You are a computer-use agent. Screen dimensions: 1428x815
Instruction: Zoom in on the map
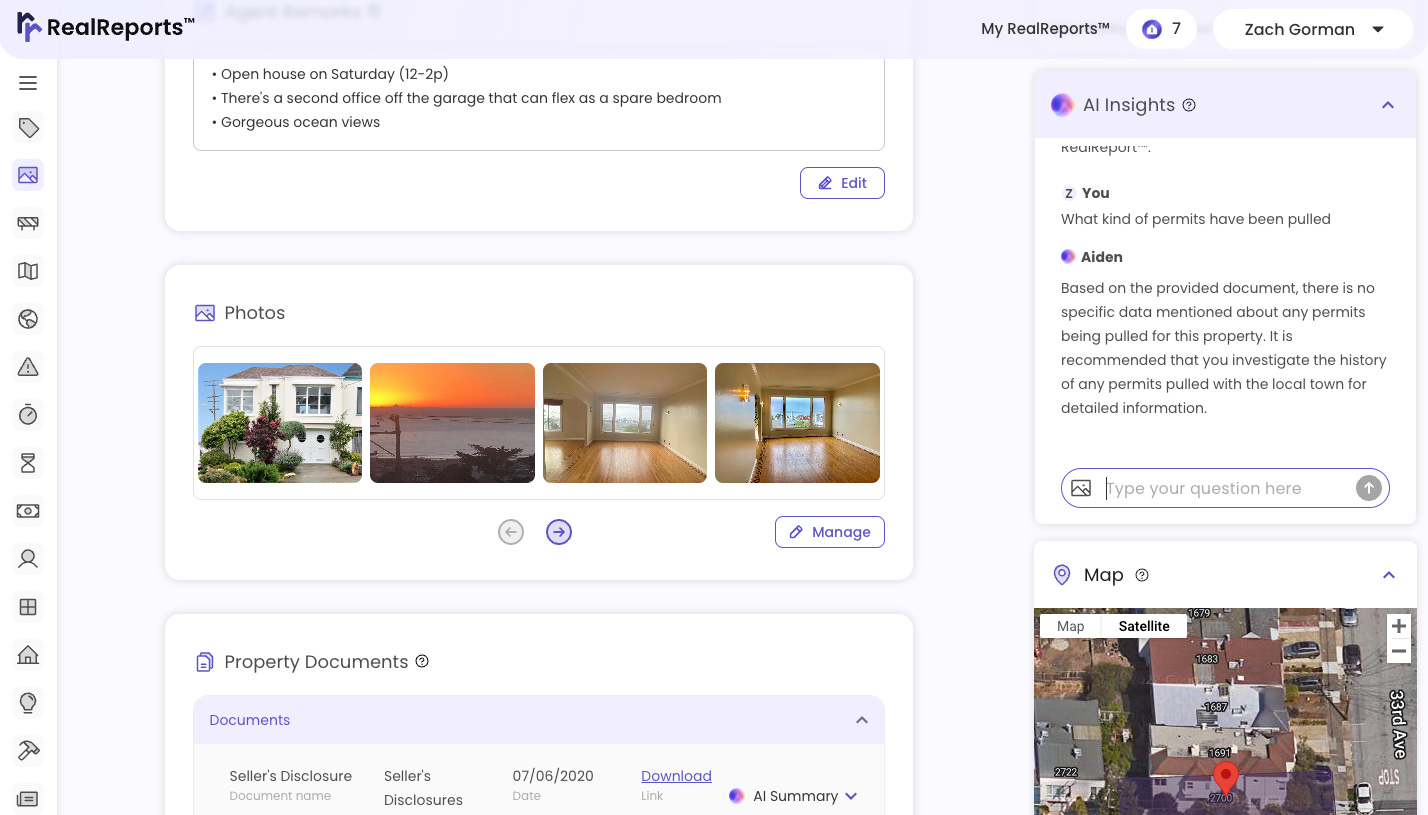click(x=1399, y=626)
